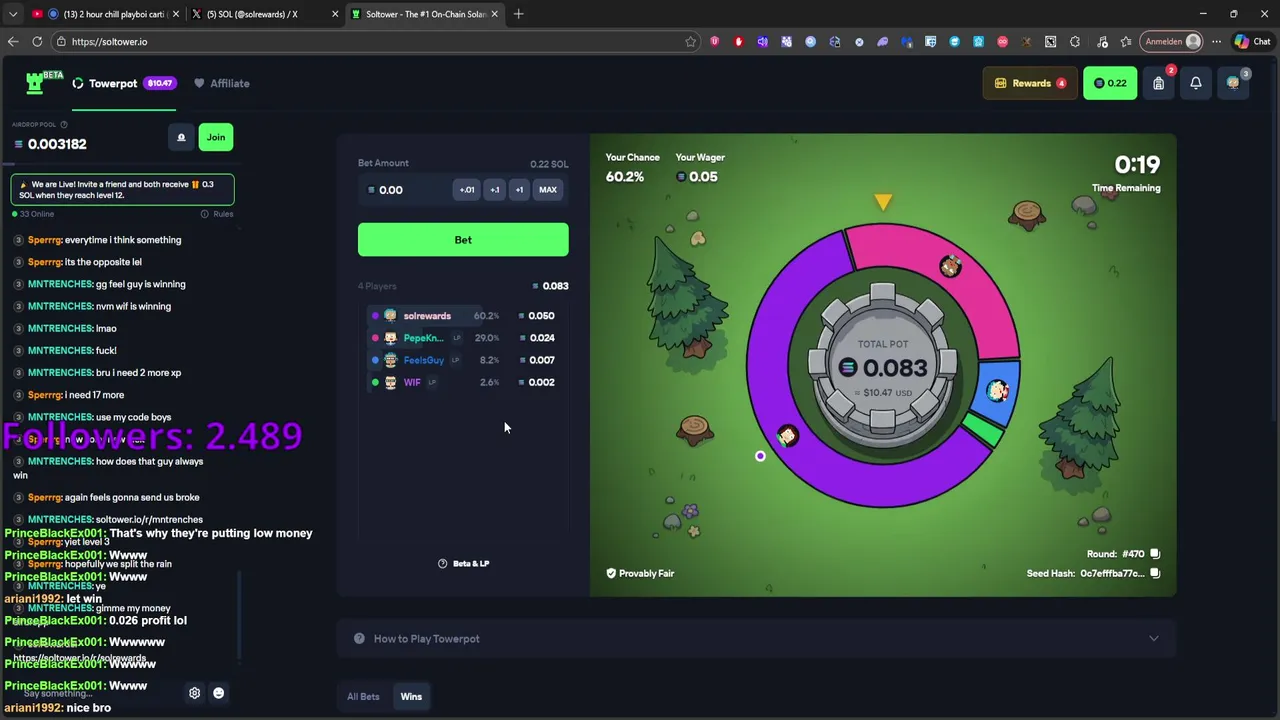Click the green Soltower rook logo

pyautogui.click(x=35, y=83)
